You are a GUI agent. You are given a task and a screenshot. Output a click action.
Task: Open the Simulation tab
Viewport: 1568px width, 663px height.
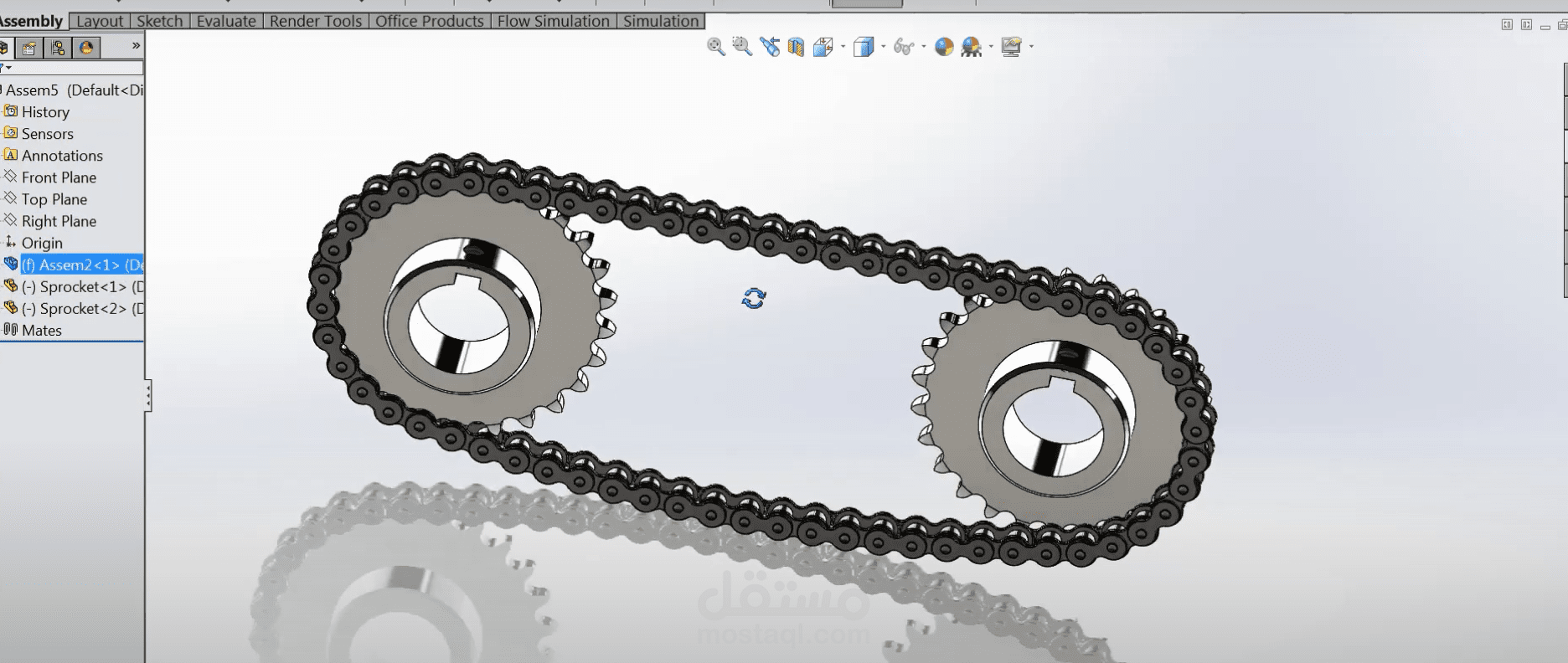(661, 21)
